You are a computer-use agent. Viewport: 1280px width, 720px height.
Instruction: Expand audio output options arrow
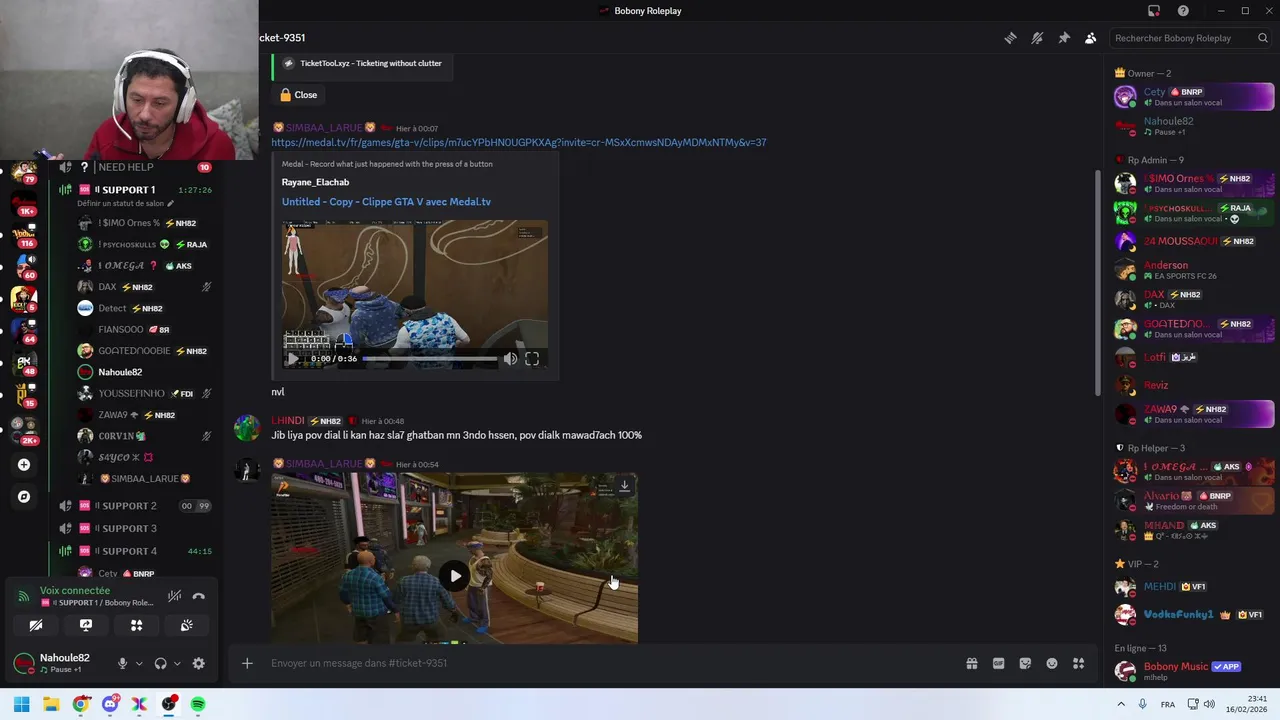177,663
